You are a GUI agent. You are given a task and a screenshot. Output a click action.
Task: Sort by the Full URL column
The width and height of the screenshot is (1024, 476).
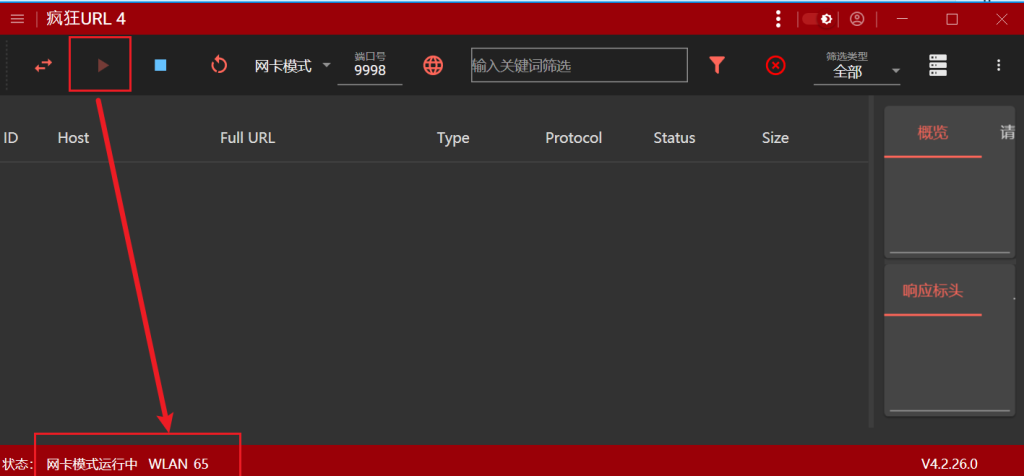[x=248, y=138]
